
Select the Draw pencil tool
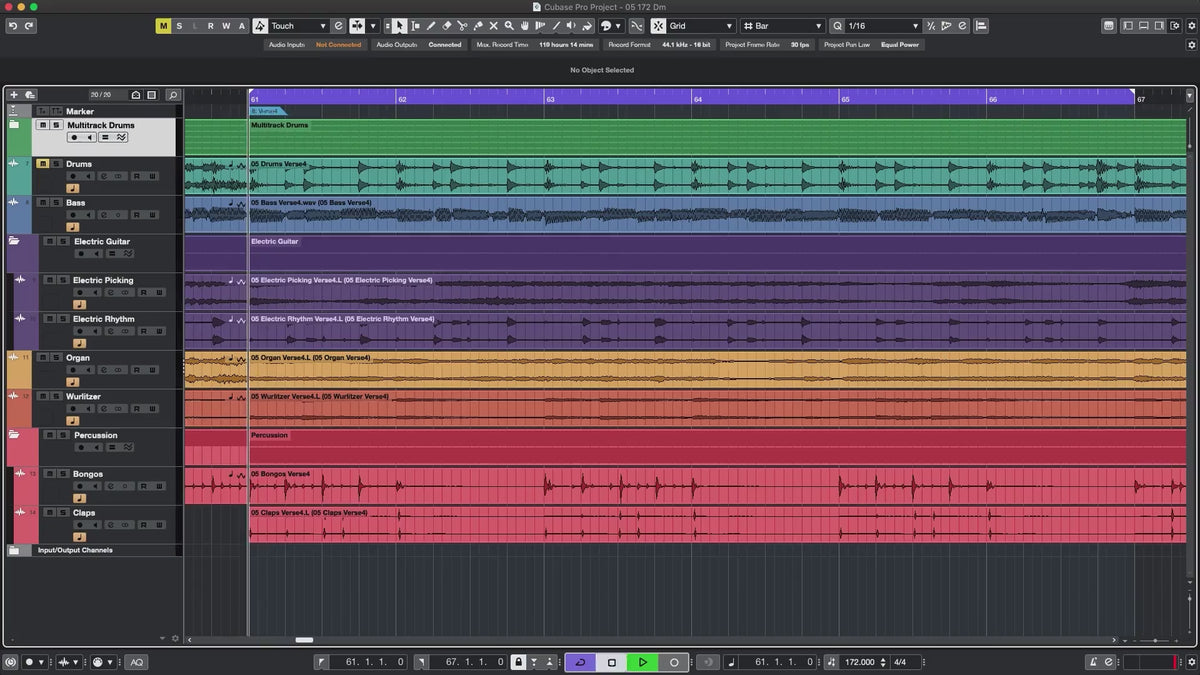431,26
